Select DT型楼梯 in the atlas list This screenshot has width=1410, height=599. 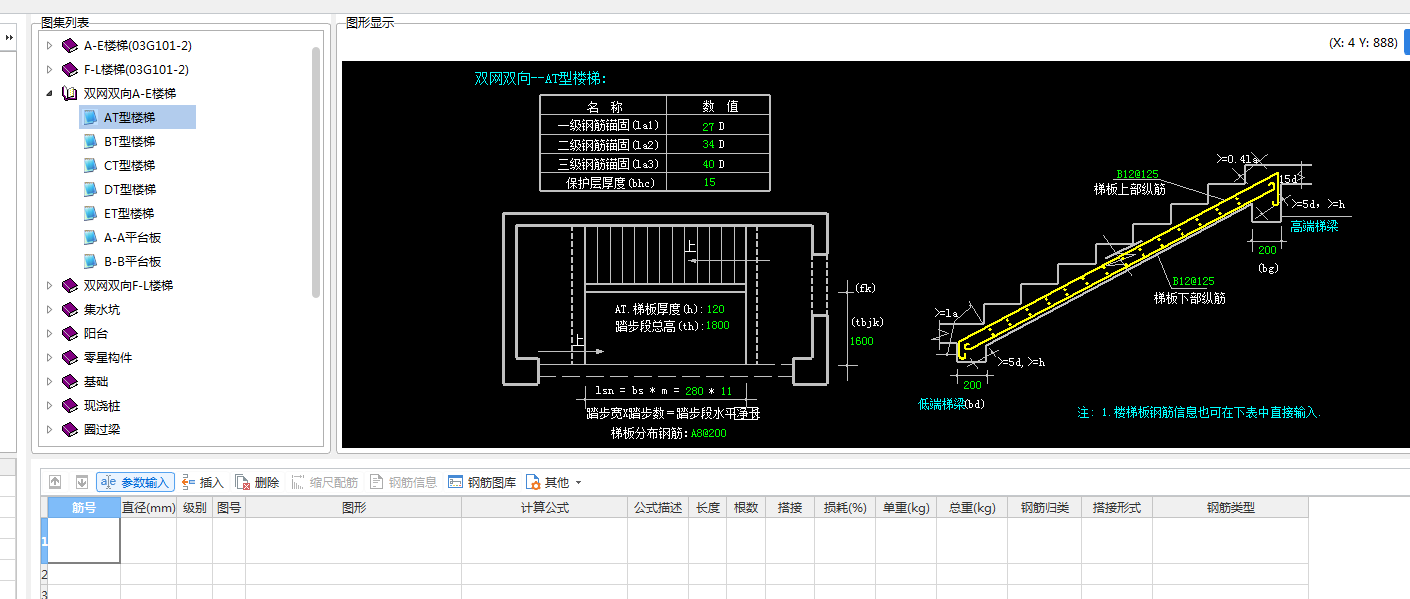click(129, 190)
